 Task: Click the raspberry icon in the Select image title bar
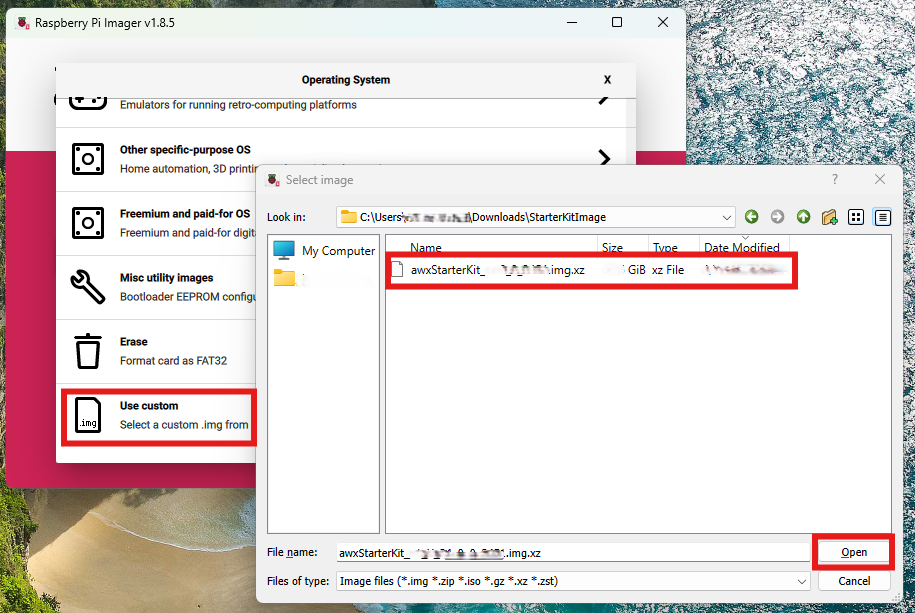coord(273,180)
